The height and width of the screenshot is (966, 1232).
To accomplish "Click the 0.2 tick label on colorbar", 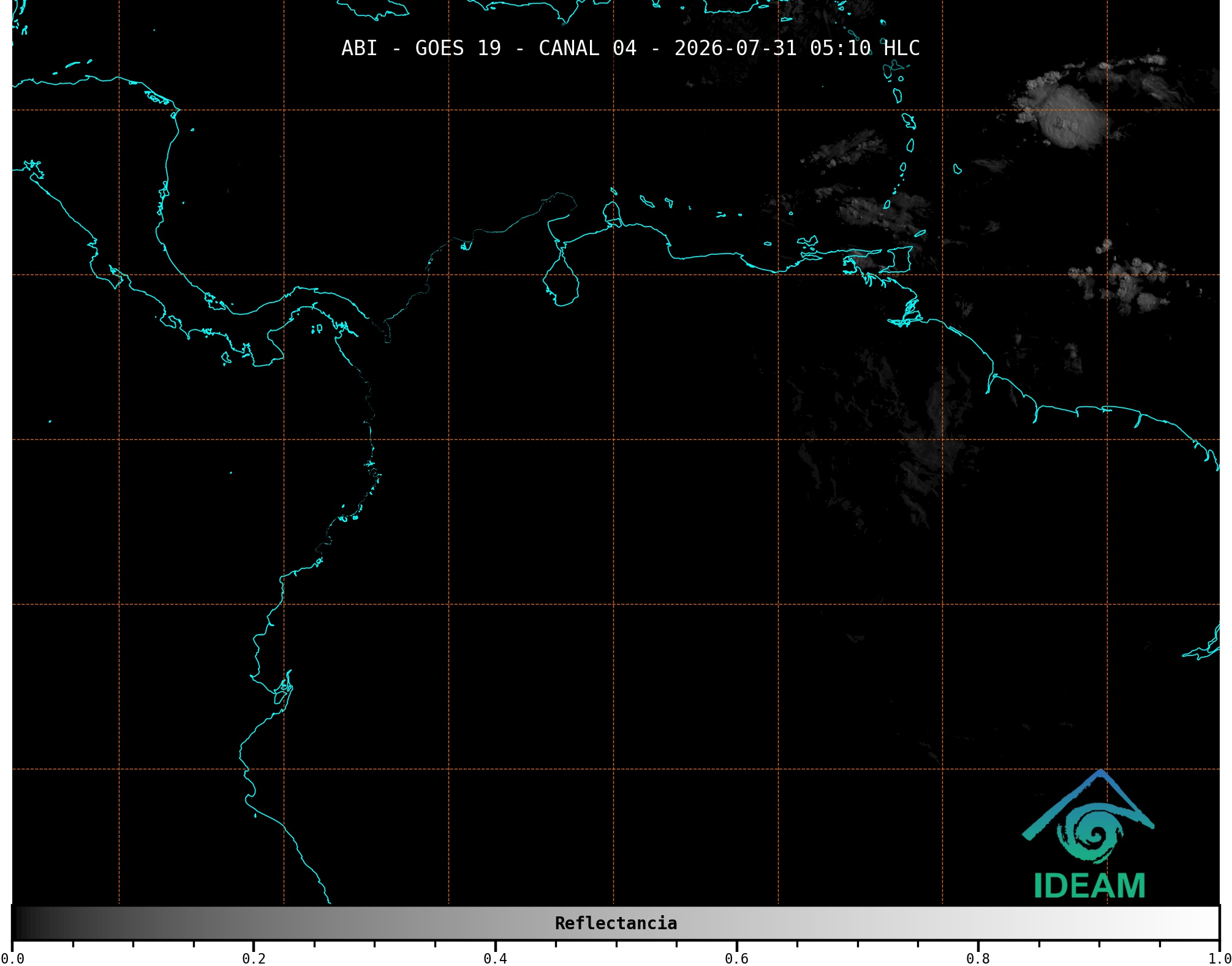I will pyautogui.click(x=254, y=959).
